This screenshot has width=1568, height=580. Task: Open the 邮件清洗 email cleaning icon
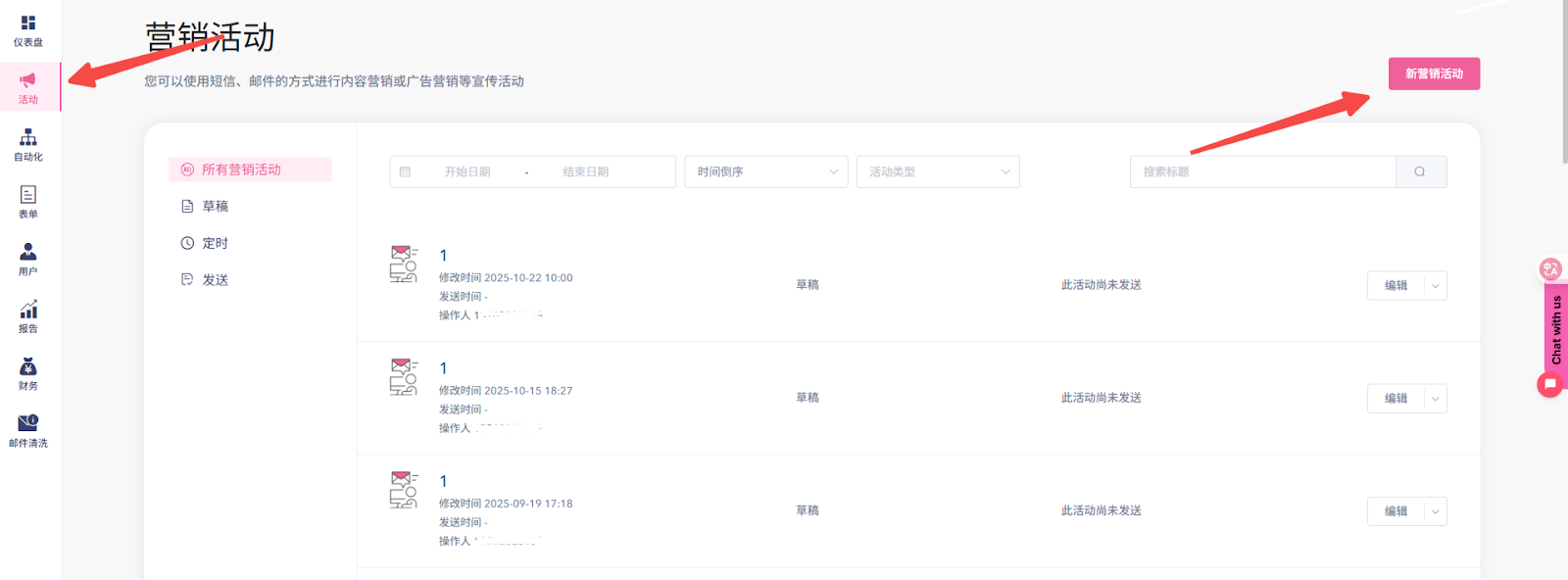pos(28,423)
